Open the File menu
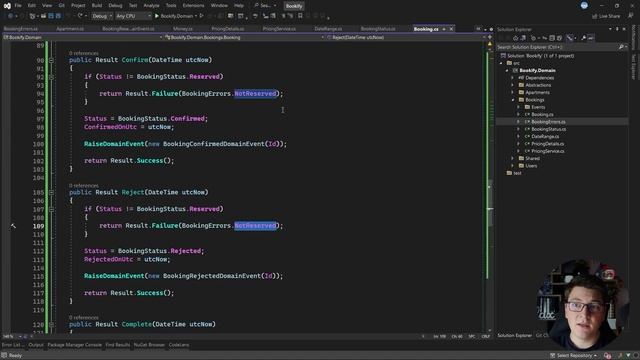Viewport: 640px width, 360px height. click(18, 6)
